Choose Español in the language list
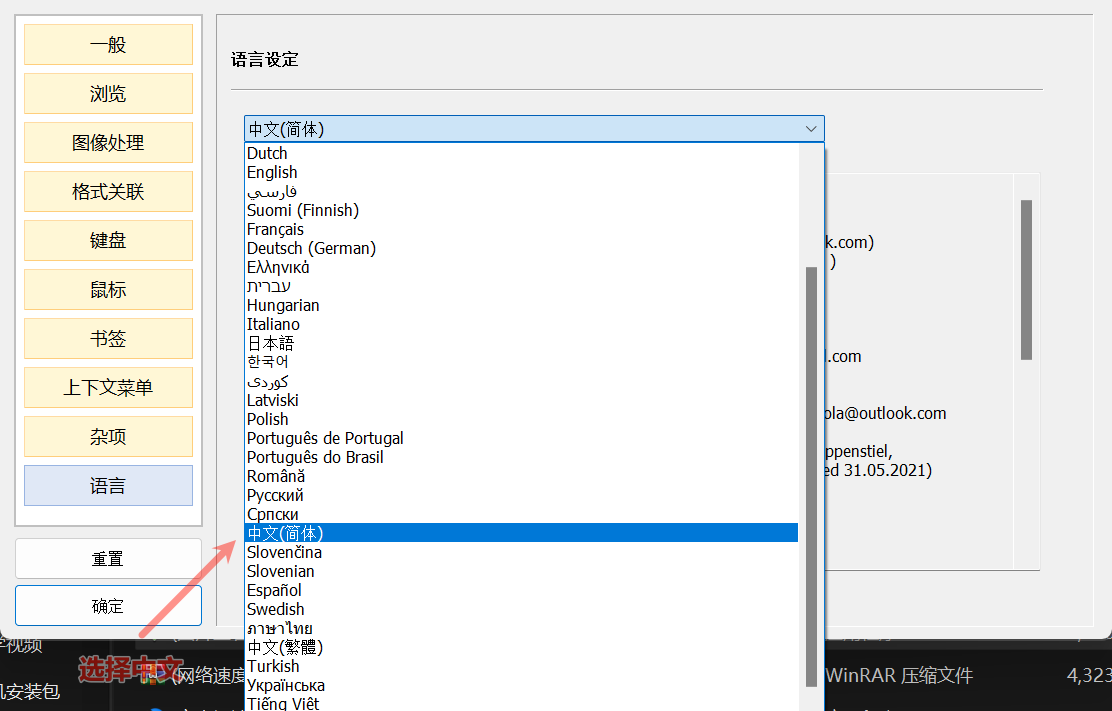The width and height of the screenshot is (1112, 711). coord(274,590)
